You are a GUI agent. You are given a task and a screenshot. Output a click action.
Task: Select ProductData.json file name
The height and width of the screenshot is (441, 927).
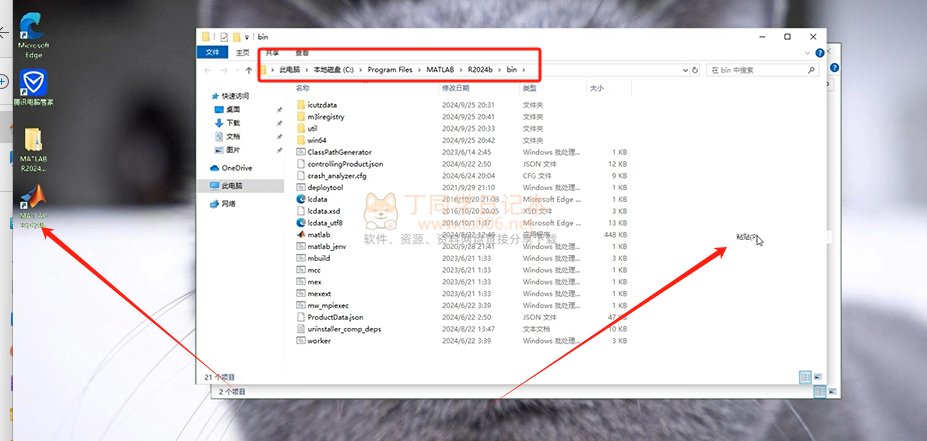335,317
